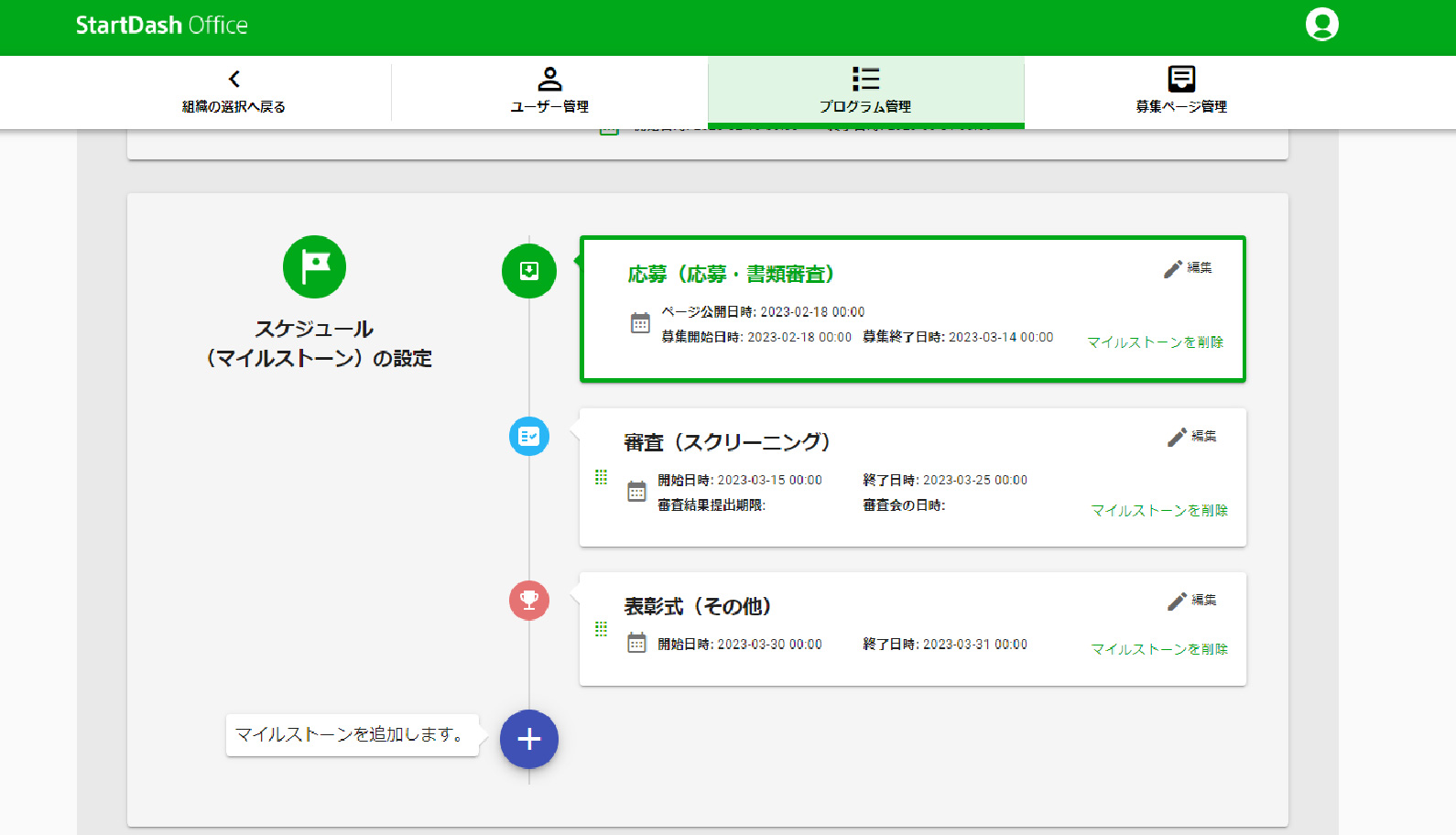Click ページ公開日時: 2023-02-18 00:00 text
This screenshot has width=1456, height=835.
pos(763,312)
